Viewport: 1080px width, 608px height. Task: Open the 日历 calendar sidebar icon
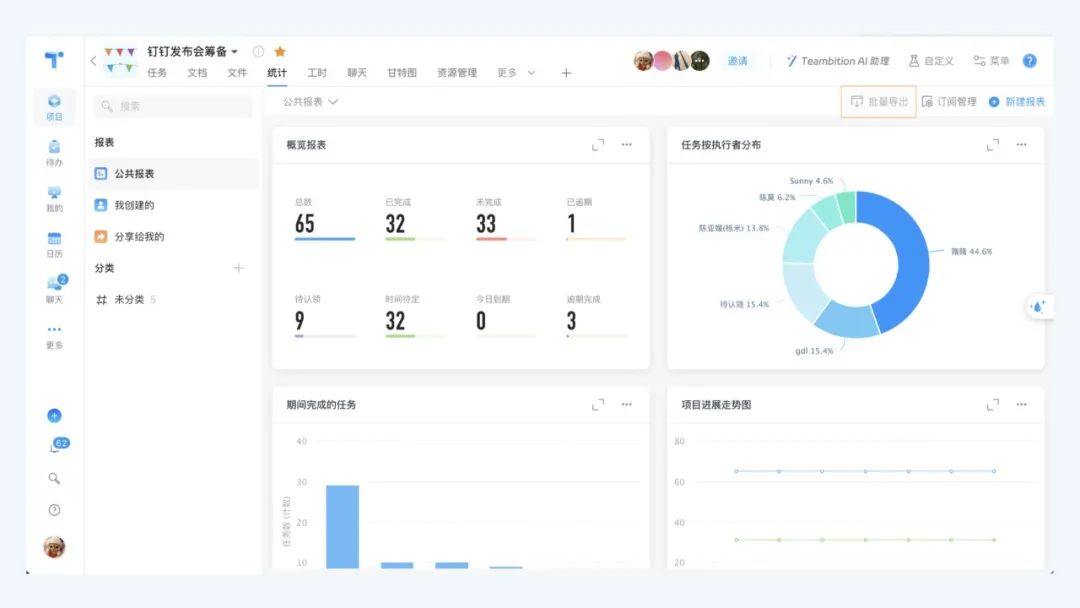[54, 243]
